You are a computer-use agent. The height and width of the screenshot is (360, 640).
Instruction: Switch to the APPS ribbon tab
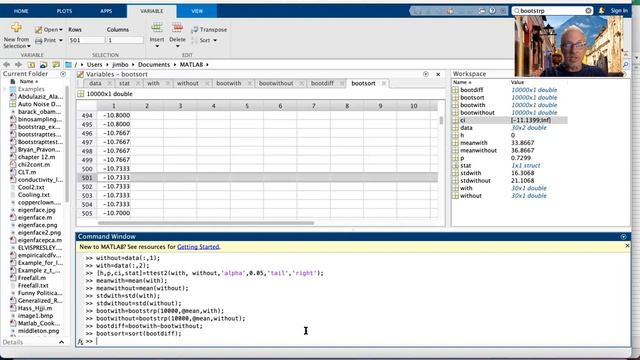click(106, 11)
